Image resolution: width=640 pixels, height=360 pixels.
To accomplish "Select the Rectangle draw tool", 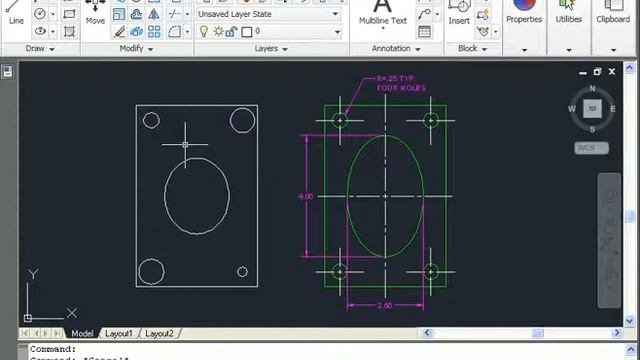I will point(69,14).
